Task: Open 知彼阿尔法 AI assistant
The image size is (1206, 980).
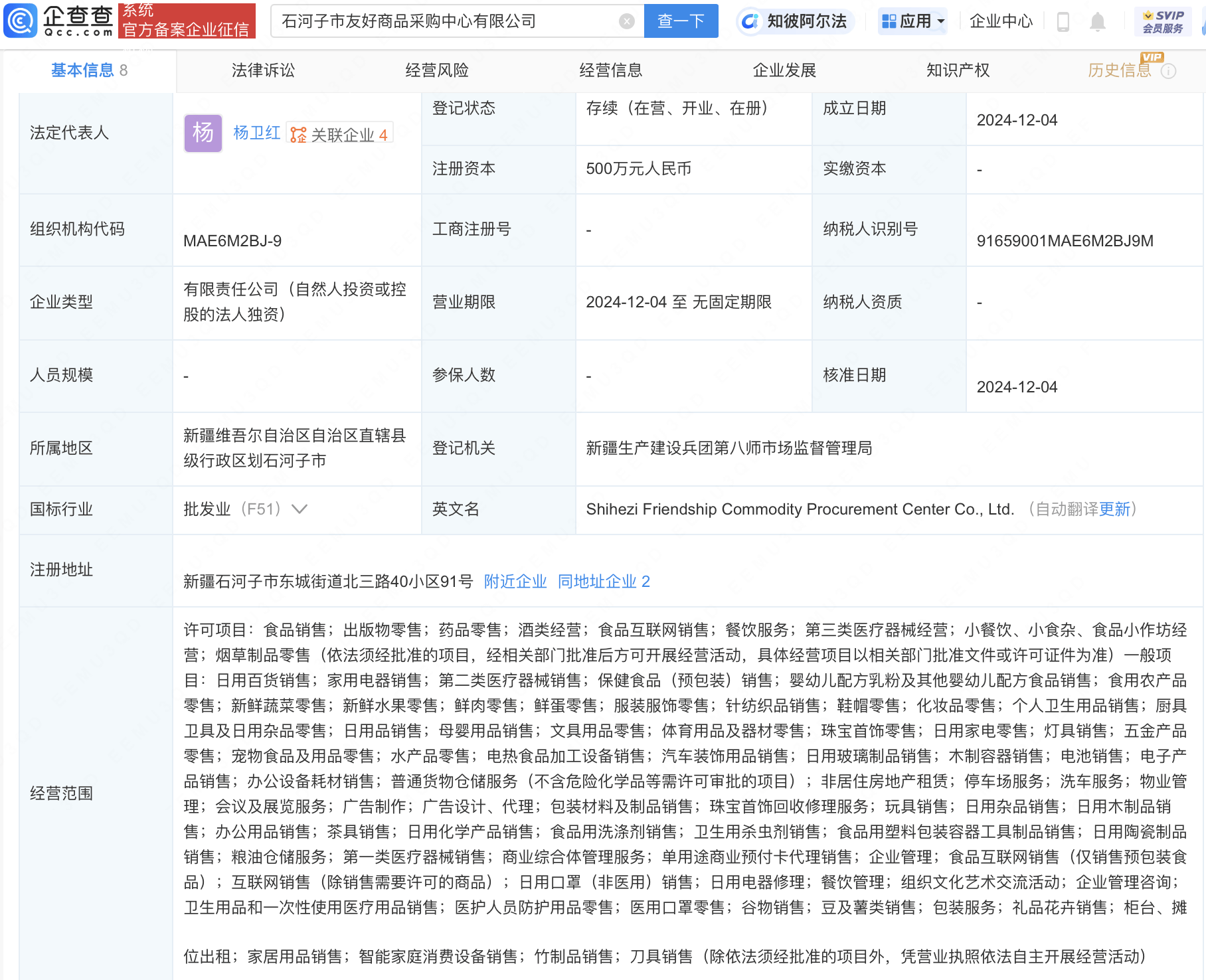Action: [x=795, y=21]
